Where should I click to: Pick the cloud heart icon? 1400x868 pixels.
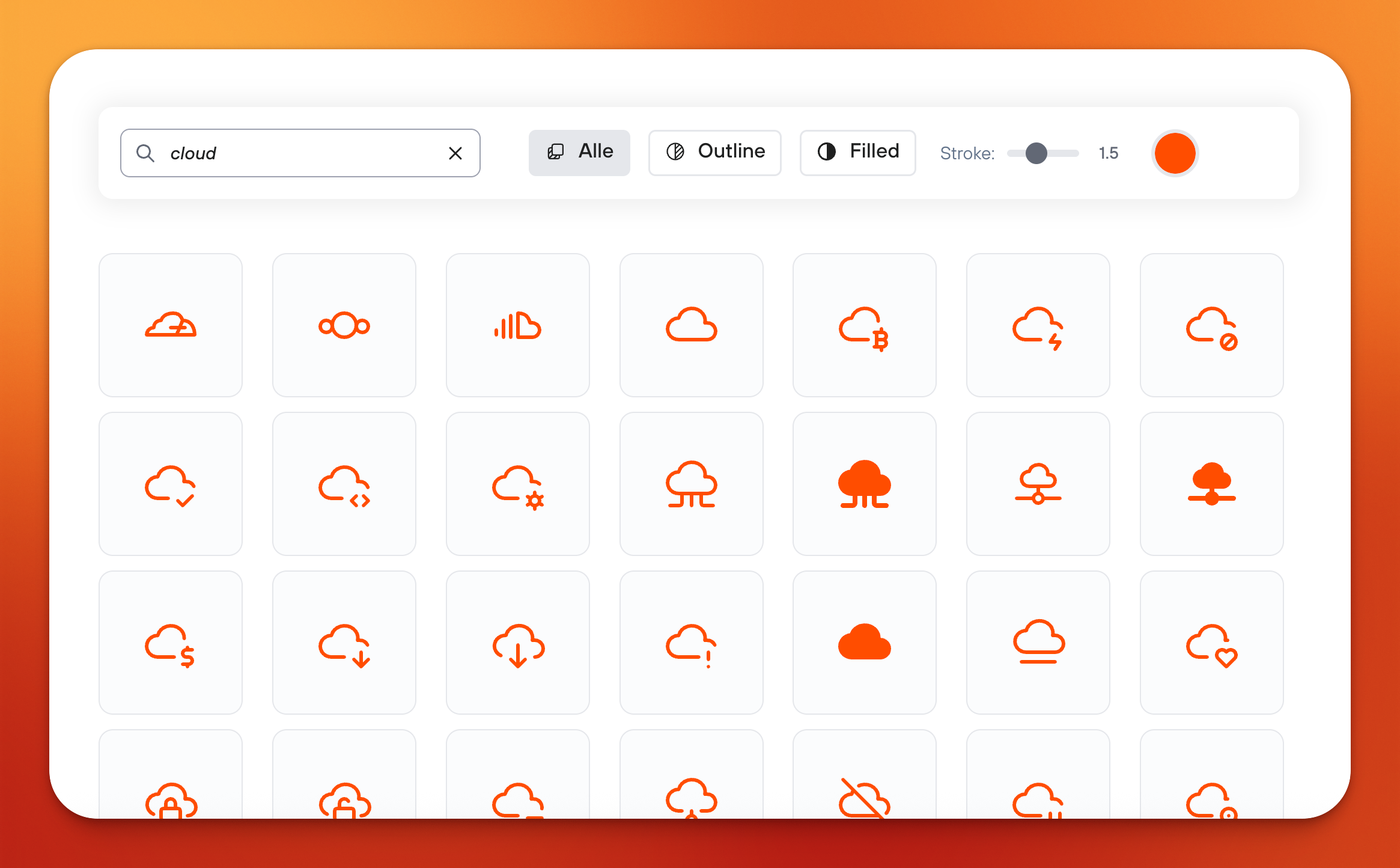pyautogui.click(x=1211, y=644)
